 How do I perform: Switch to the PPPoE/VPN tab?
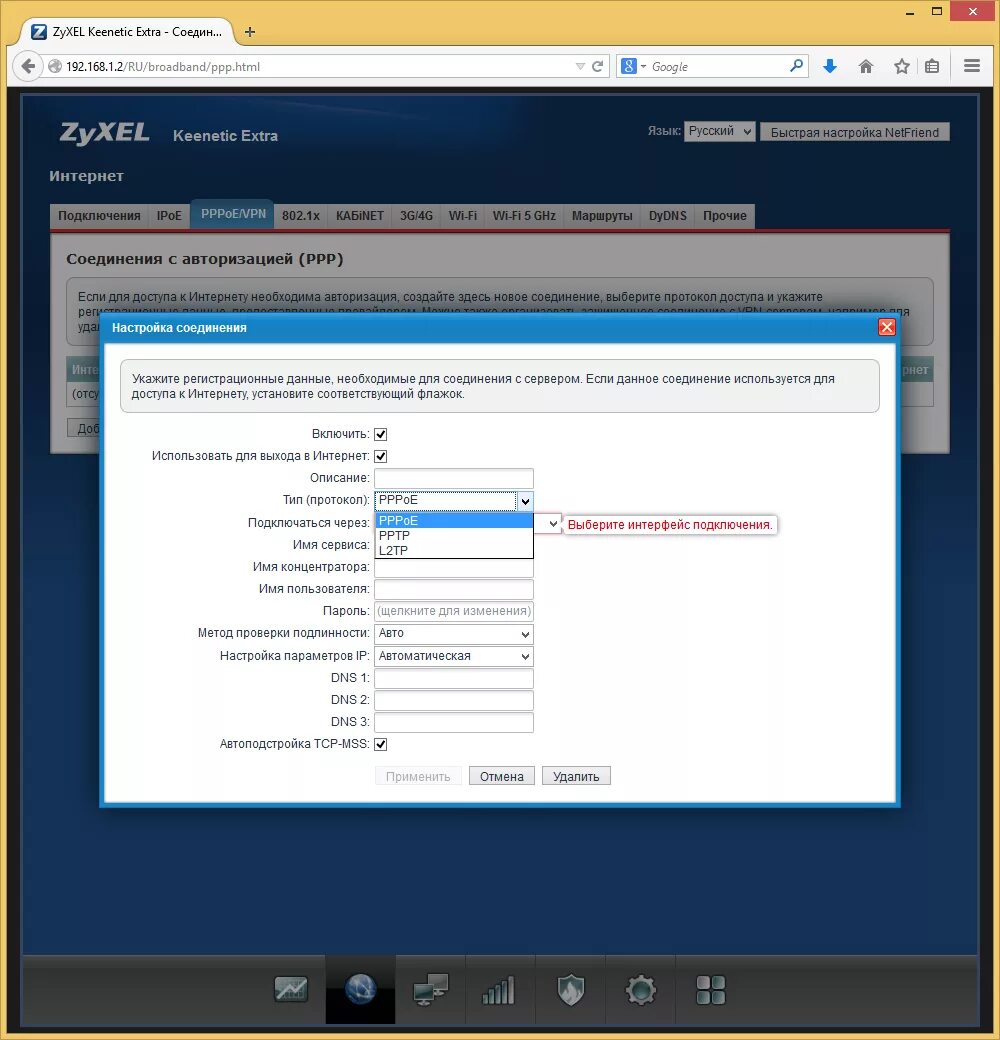pyautogui.click(x=233, y=214)
